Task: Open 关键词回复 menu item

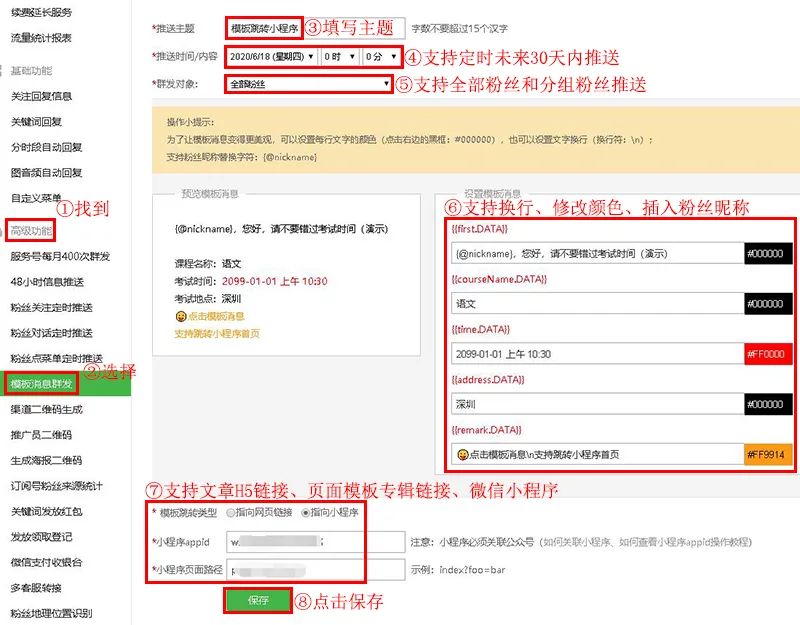Action: coord(36,121)
